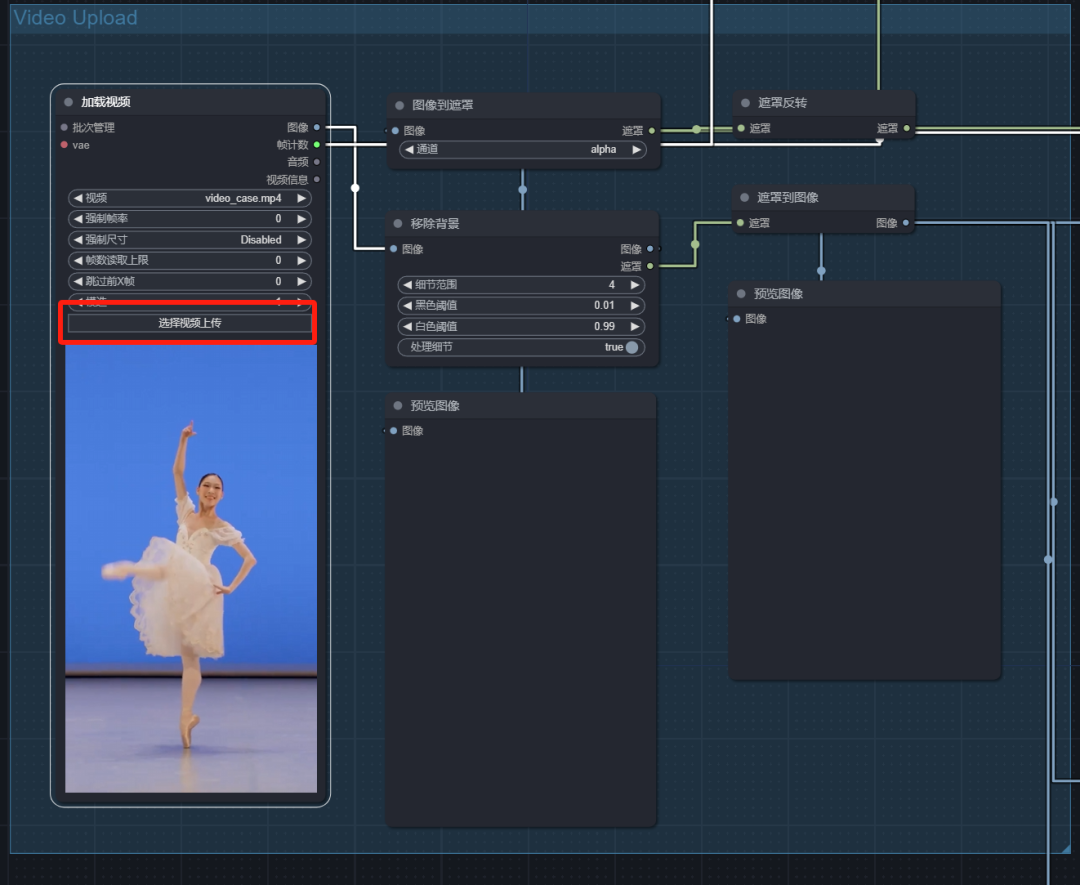Viewport: 1080px width, 885px height.
Task: Collapse the 加载视频 node using its title dot
Action: [x=68, y=102]
